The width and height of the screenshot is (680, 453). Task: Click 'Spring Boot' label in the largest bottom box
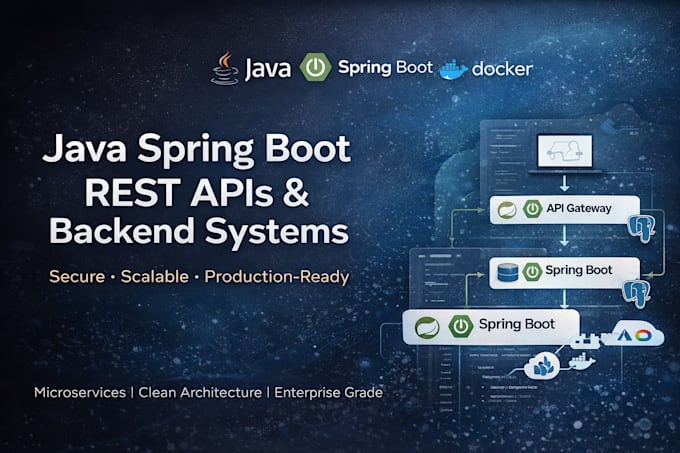tap(517, 325)
